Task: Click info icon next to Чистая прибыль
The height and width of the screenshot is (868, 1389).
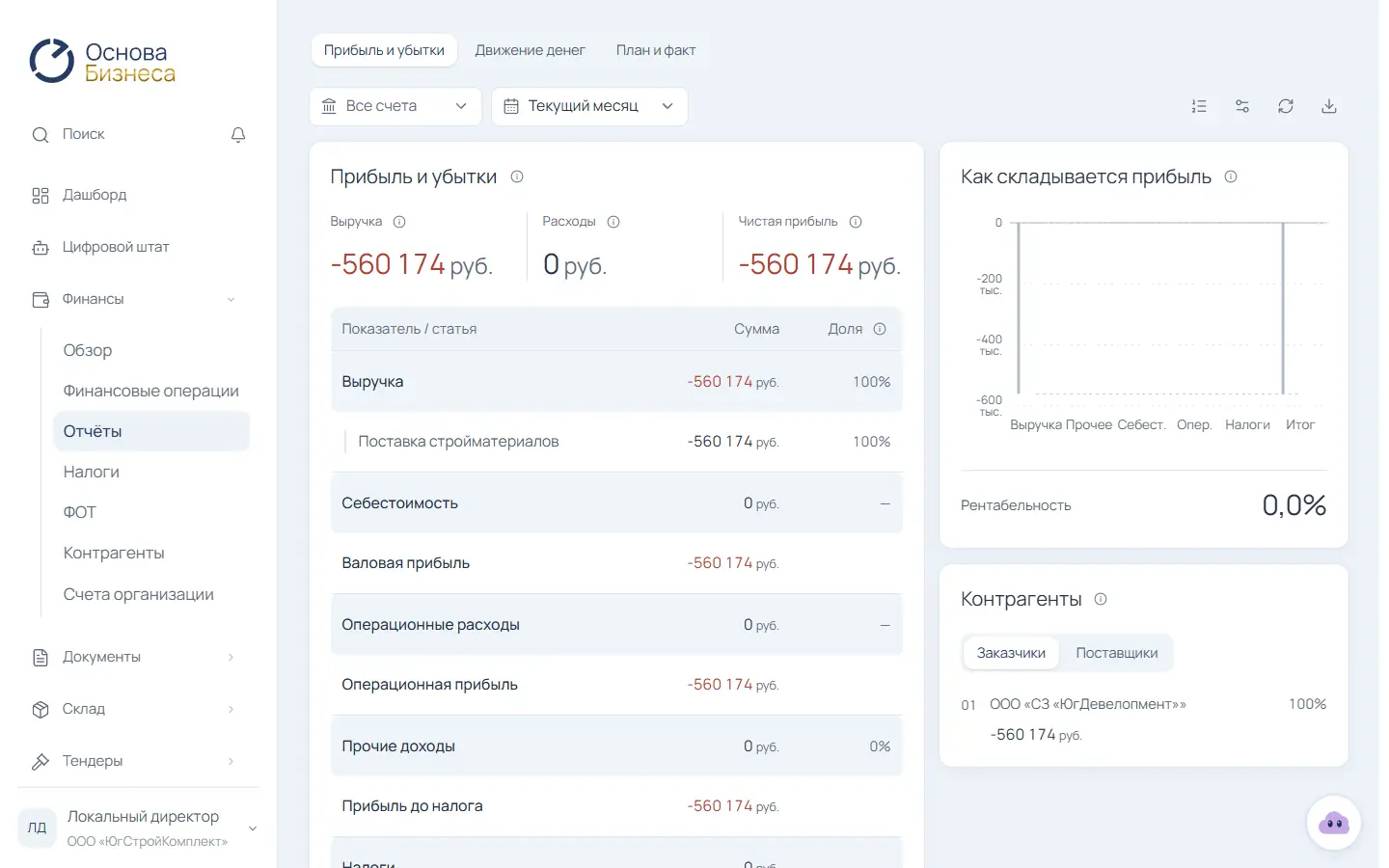Action: 856,222
